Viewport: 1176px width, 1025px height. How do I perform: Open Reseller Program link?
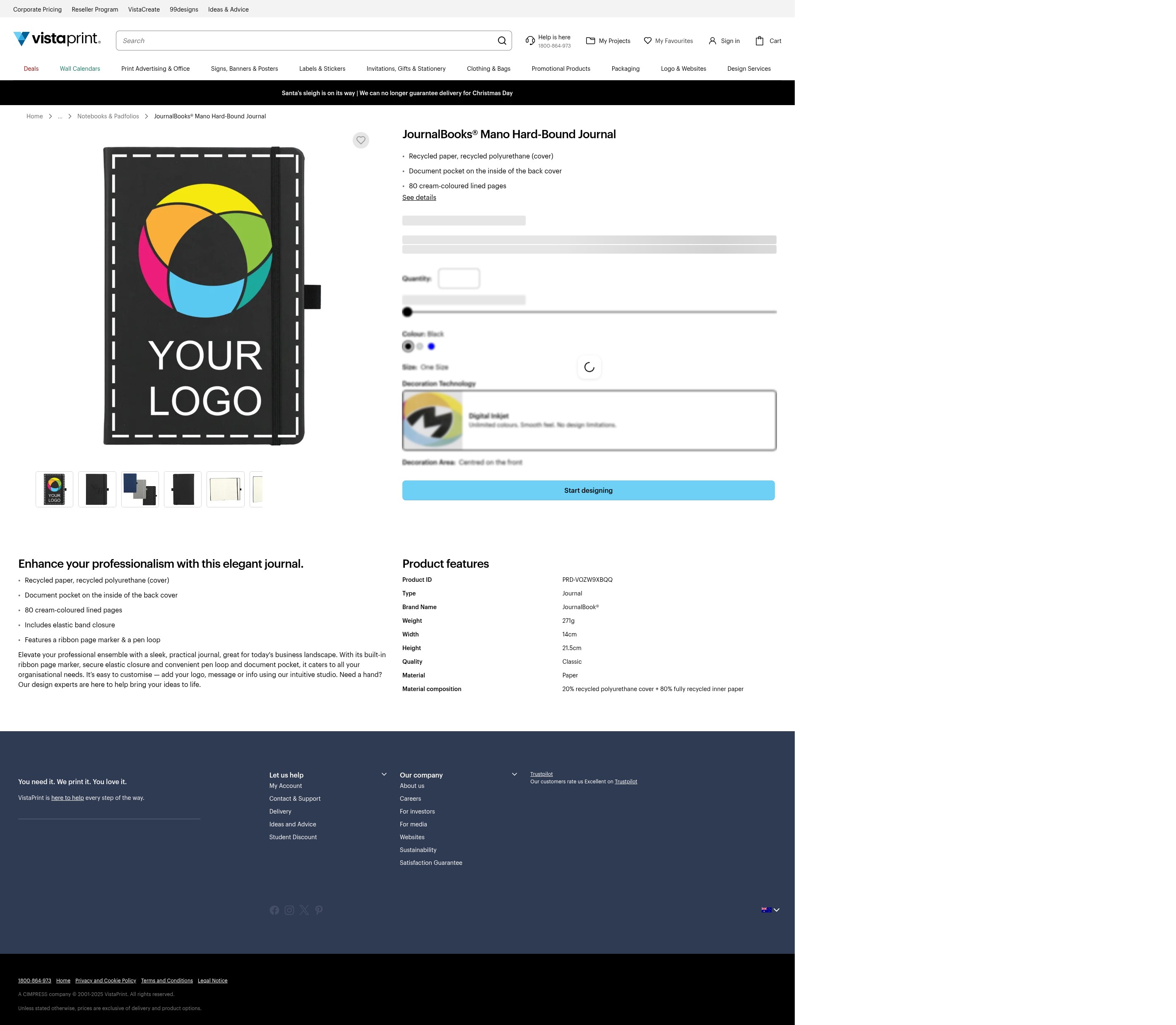[95, 9]
